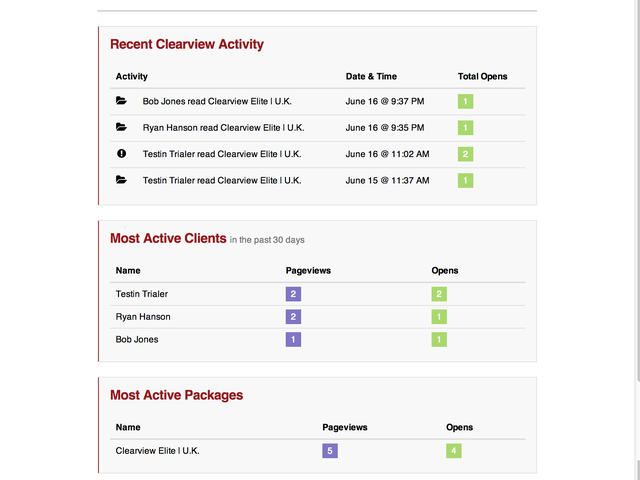Select Testin Trialer in Most Active Clients
This screenshot has height=480, width=640.
coord(142,294)
